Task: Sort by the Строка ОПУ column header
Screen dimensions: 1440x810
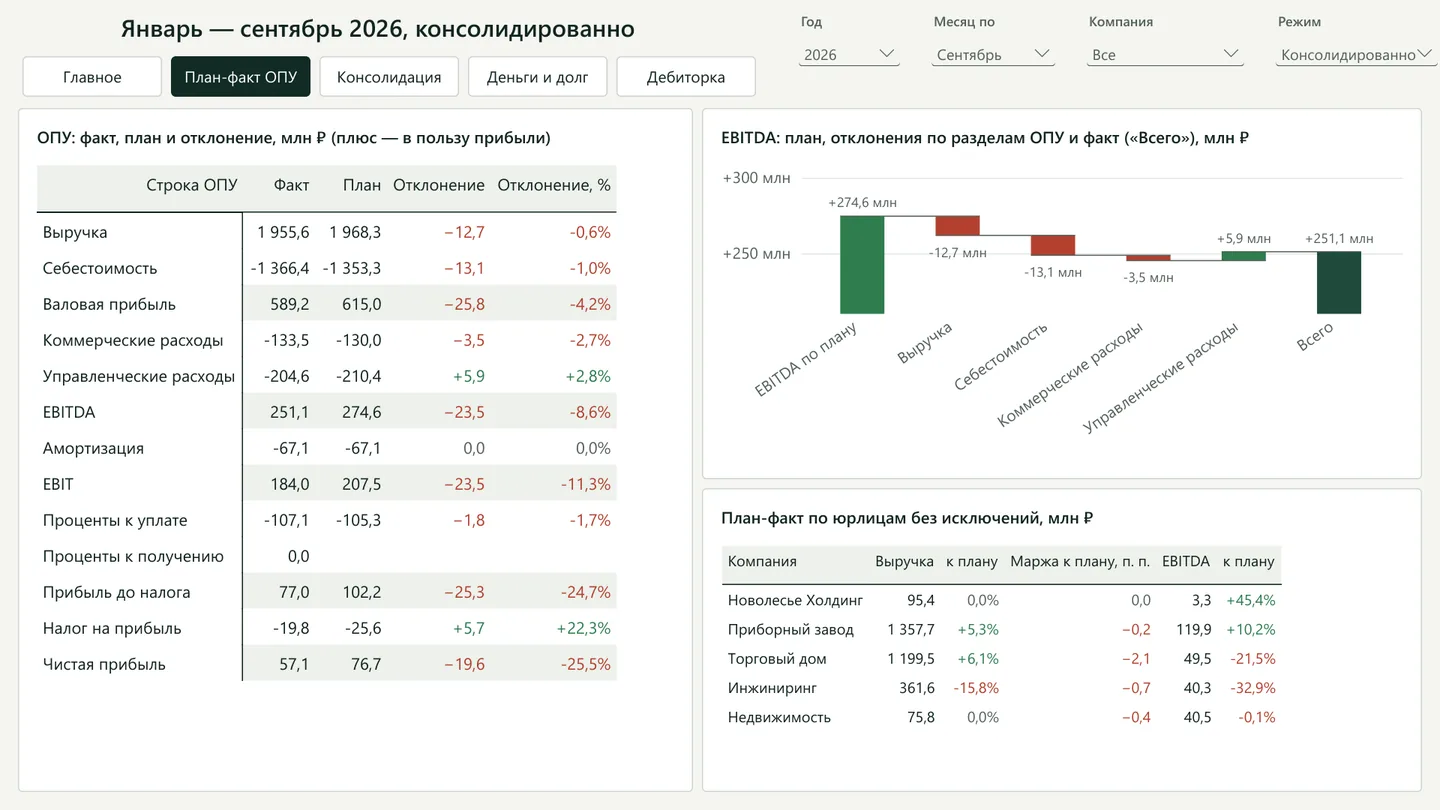Action: 192,185
